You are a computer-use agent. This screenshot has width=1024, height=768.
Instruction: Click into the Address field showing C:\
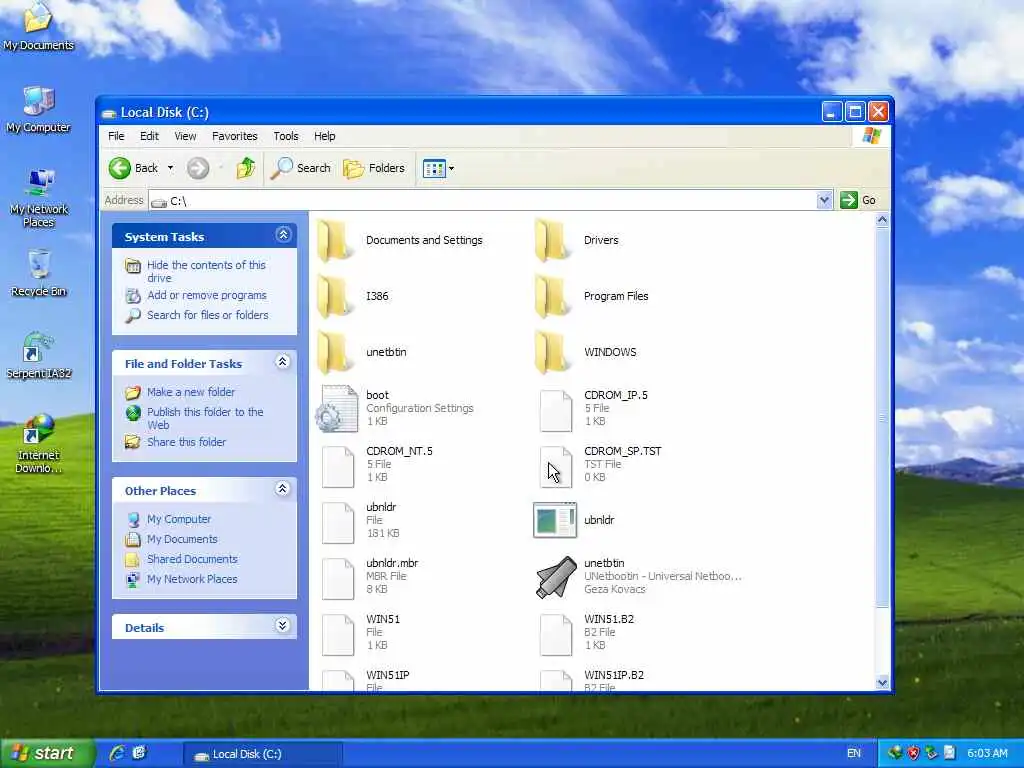483,200
